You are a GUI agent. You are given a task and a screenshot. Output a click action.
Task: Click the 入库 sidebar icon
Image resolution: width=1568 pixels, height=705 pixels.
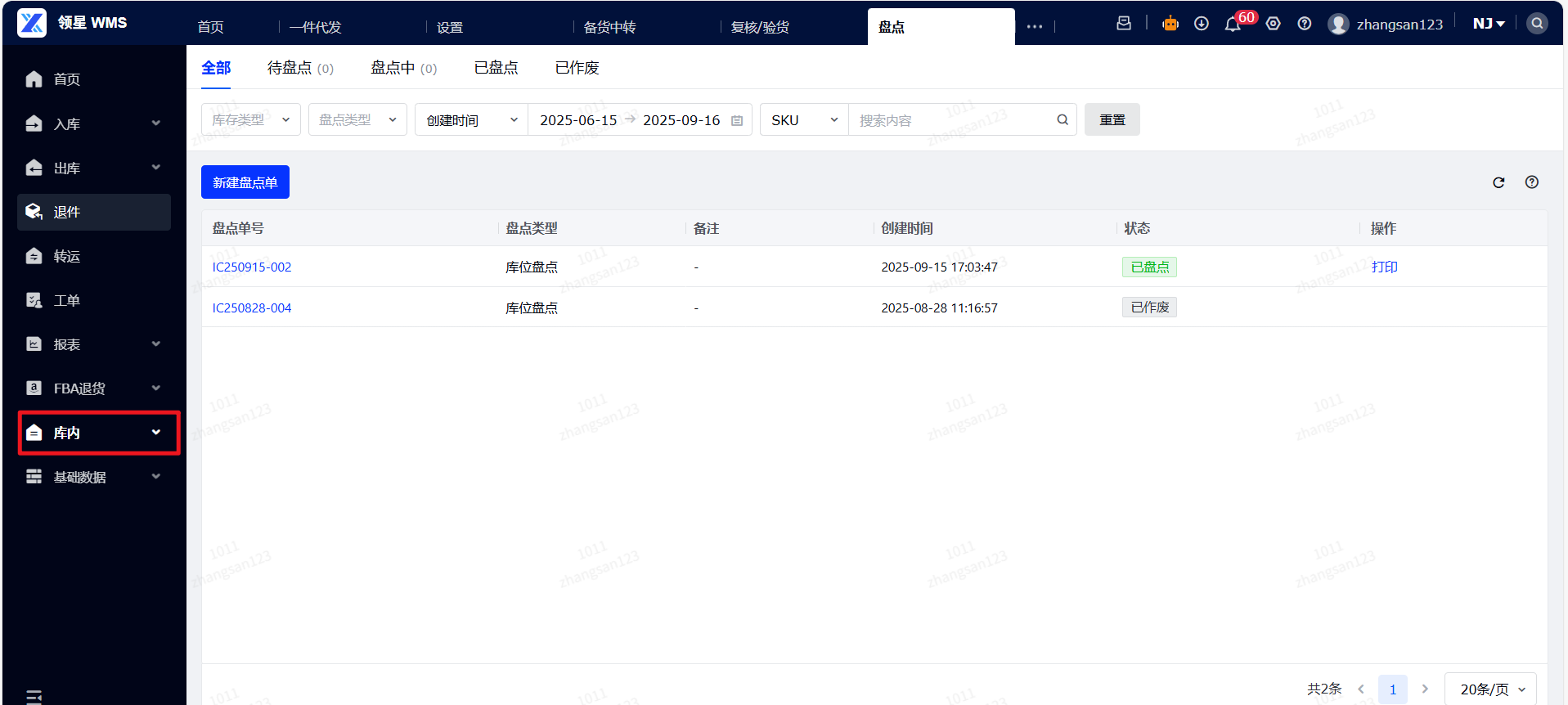click(x=34, y=123)
